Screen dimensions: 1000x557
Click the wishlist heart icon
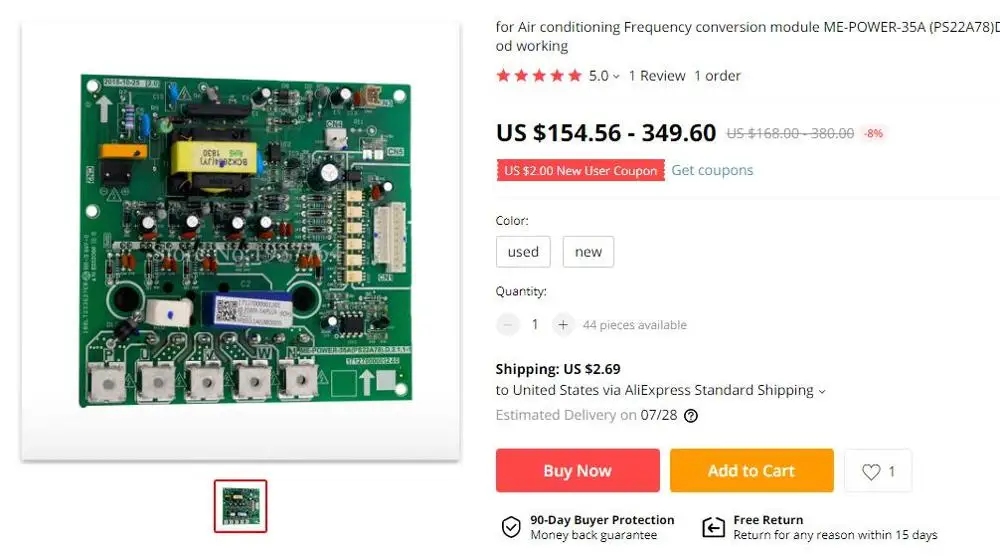(871, 471)
